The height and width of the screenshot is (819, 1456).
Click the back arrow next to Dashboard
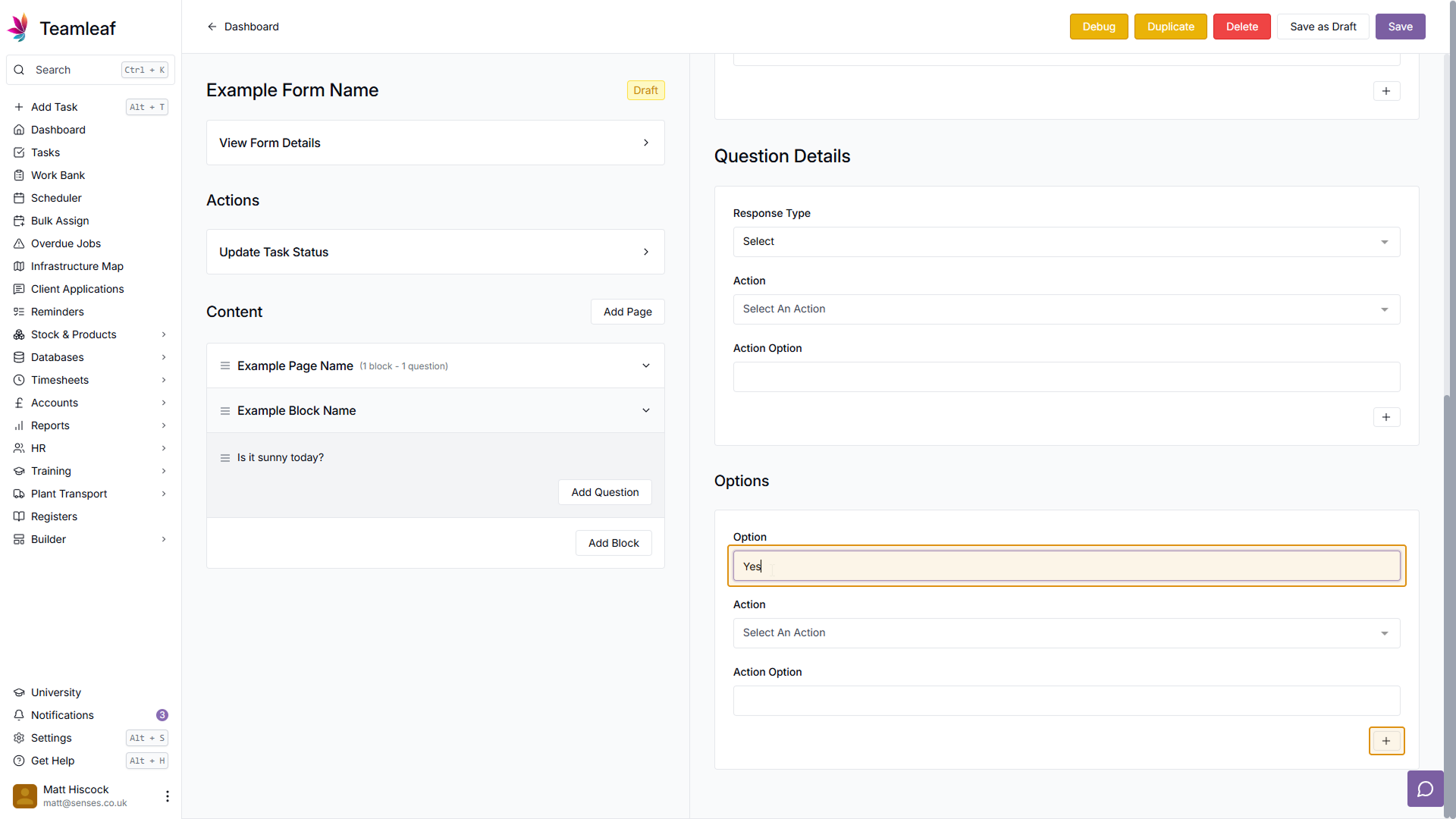coord(212,27)
